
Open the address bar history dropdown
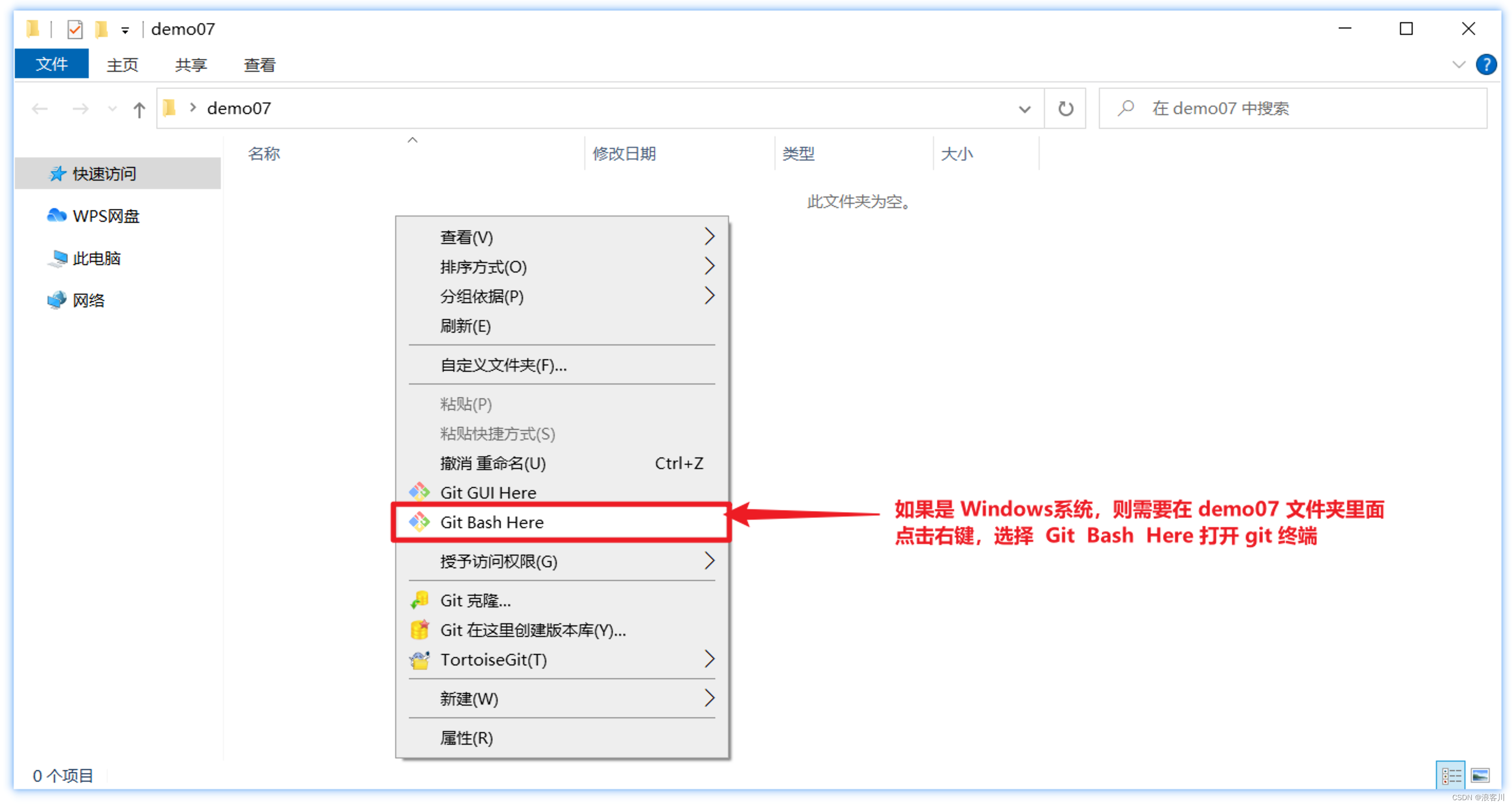point(1024,109)
